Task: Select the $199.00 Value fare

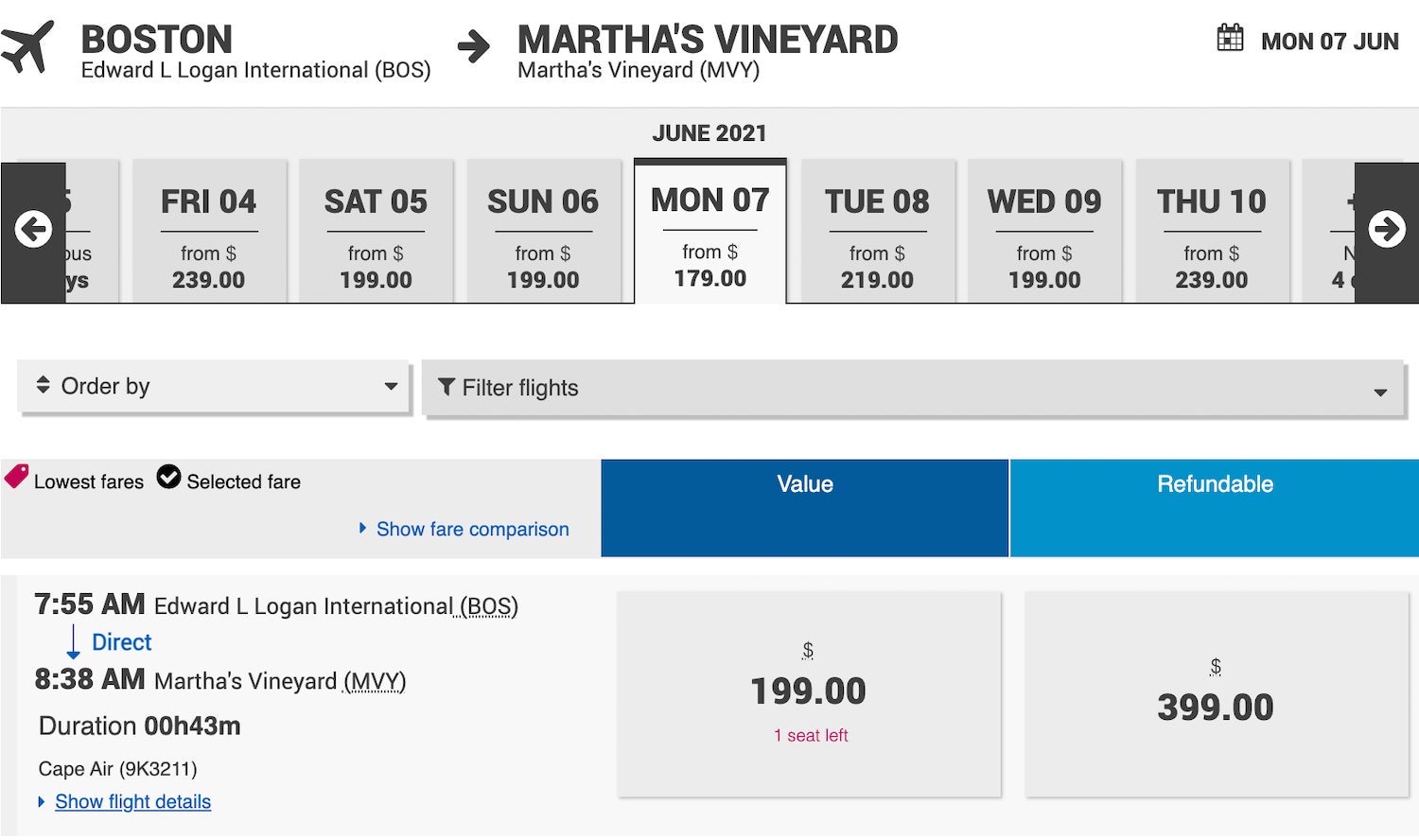Action: tap(809, 693)
